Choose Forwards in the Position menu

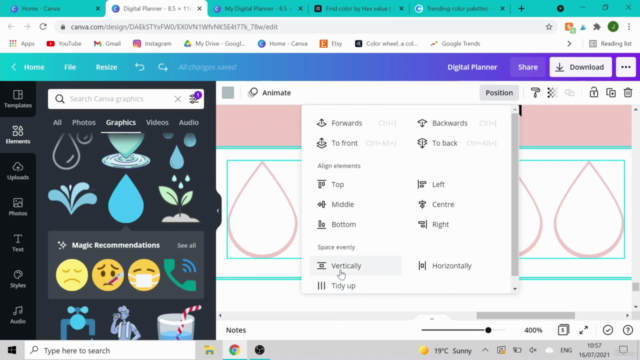pos(356,123)
